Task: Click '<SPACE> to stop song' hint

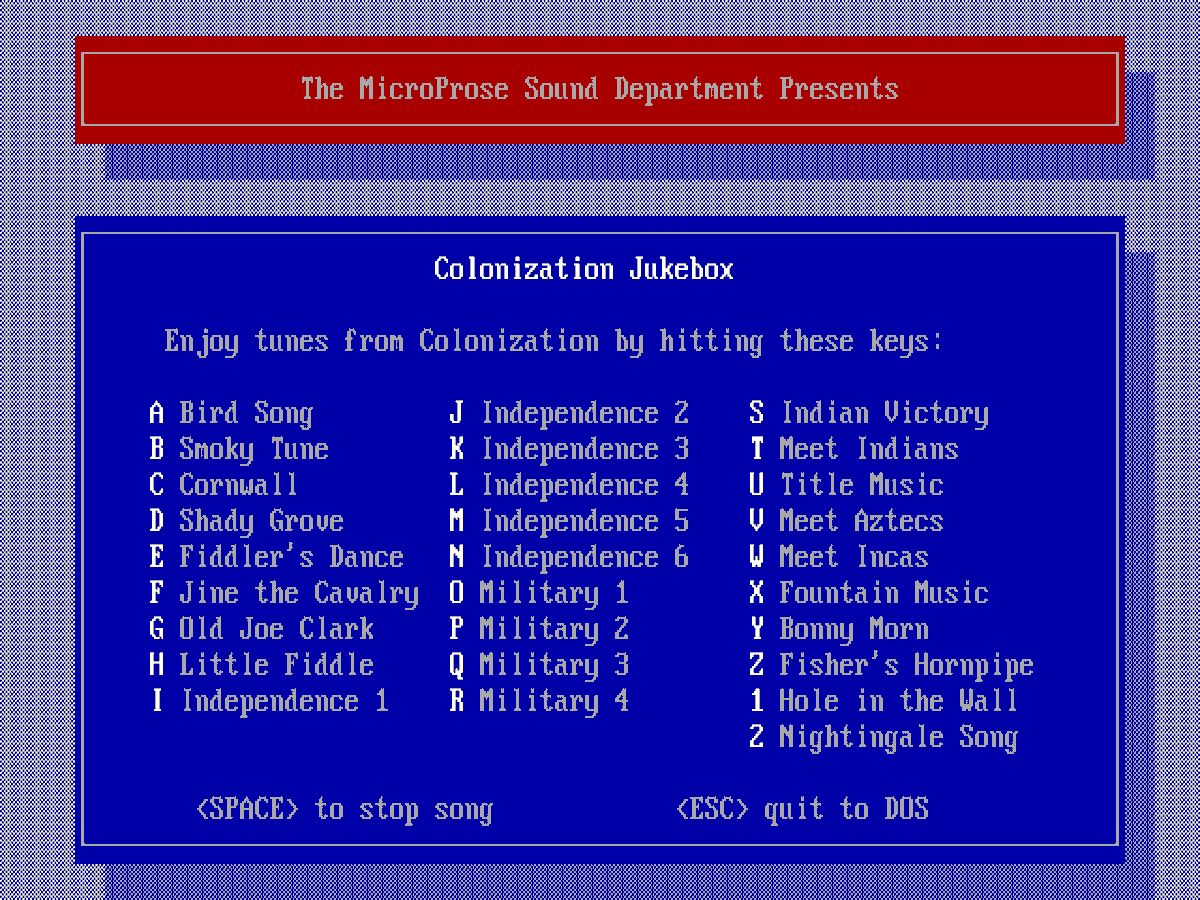Action: point(344,809)
